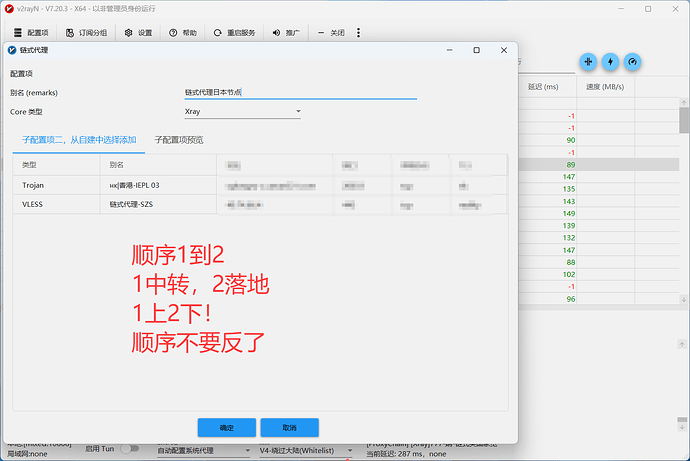Open the three-dots overflow menu

pyautogui.click(x=358, y=33)
